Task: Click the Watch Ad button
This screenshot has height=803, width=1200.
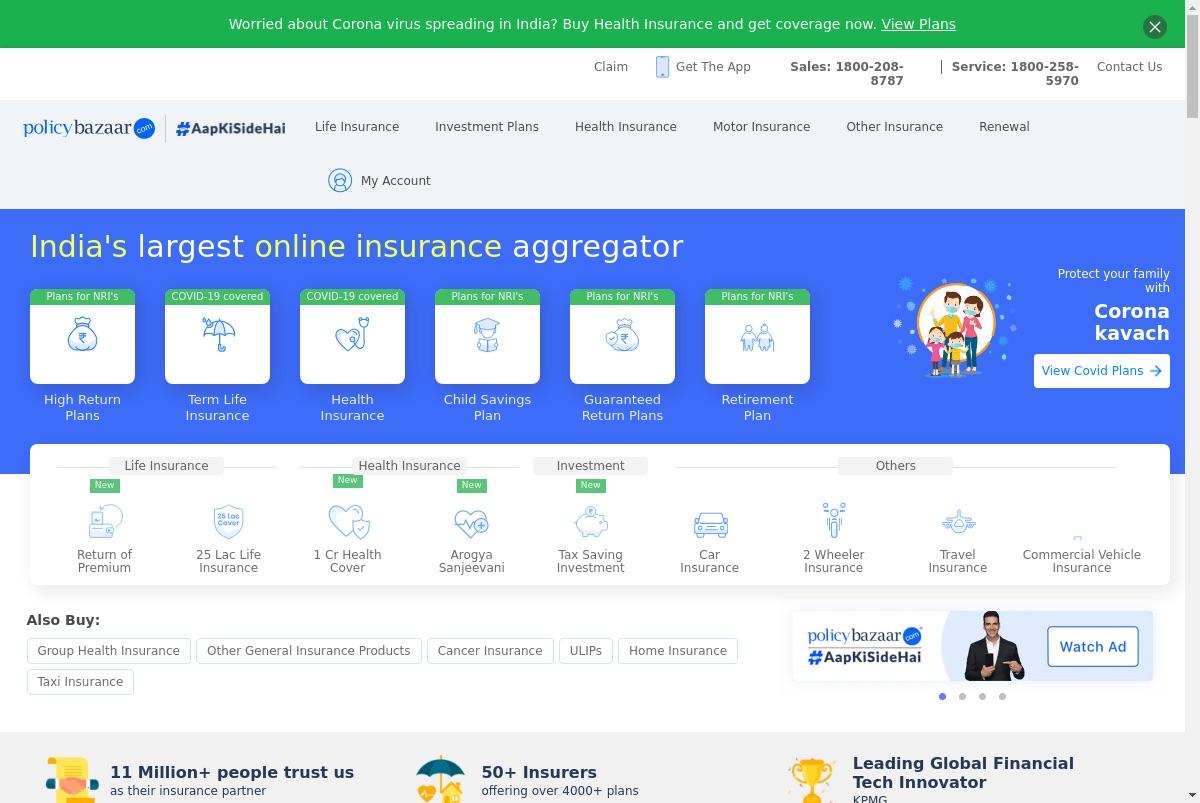Action: click(1093, 647)
